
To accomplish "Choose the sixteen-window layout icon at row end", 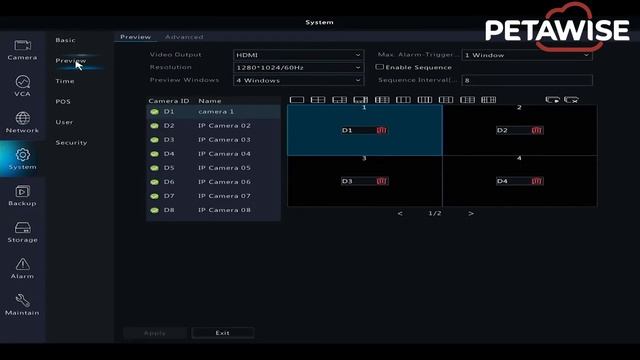I will tap(488, 100).
